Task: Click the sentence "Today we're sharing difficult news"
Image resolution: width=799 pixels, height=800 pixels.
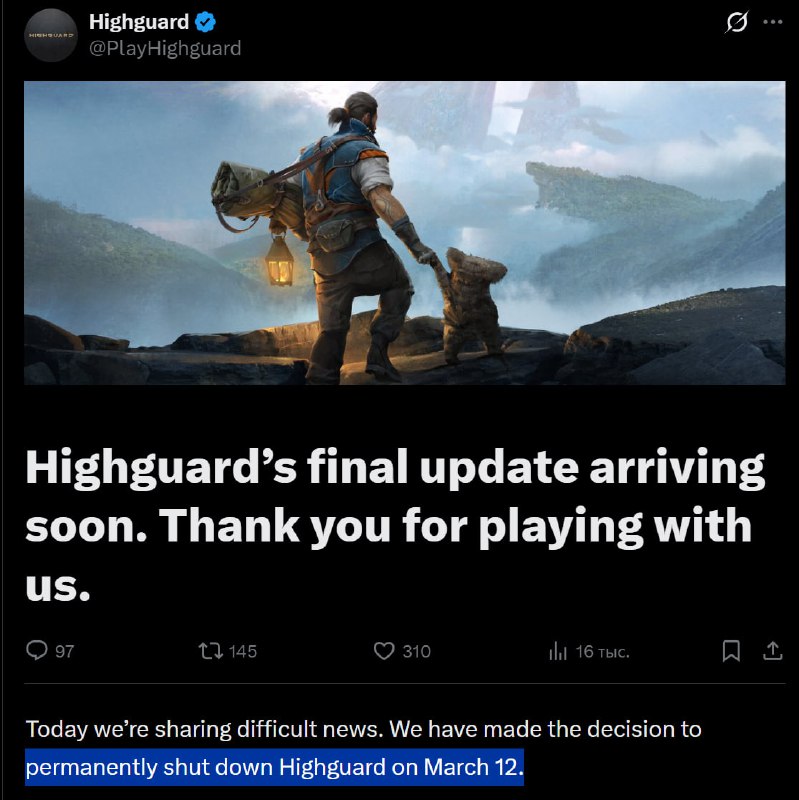Action: (204, 729)
